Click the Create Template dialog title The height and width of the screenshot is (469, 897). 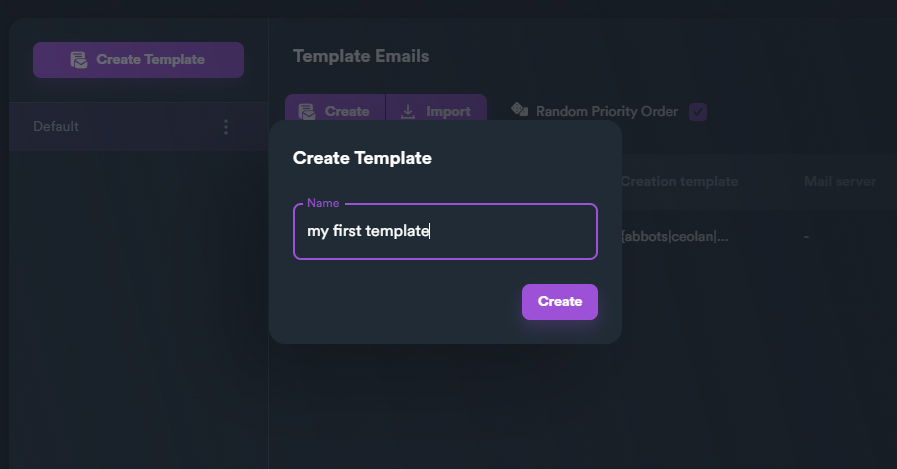[x=362, y=158]
